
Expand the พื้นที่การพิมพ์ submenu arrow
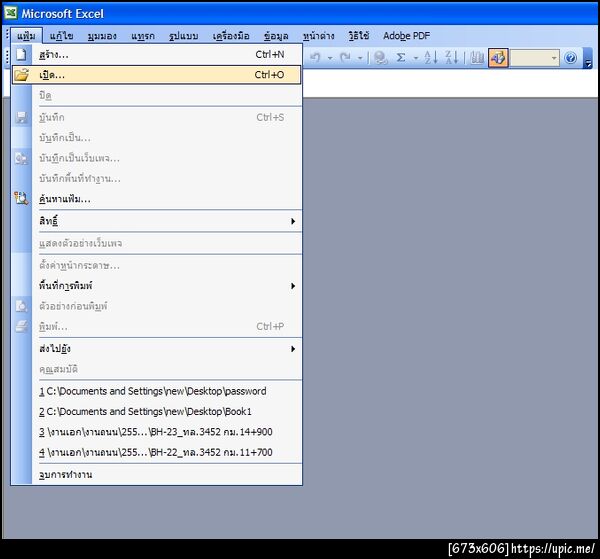pos(293,286)
